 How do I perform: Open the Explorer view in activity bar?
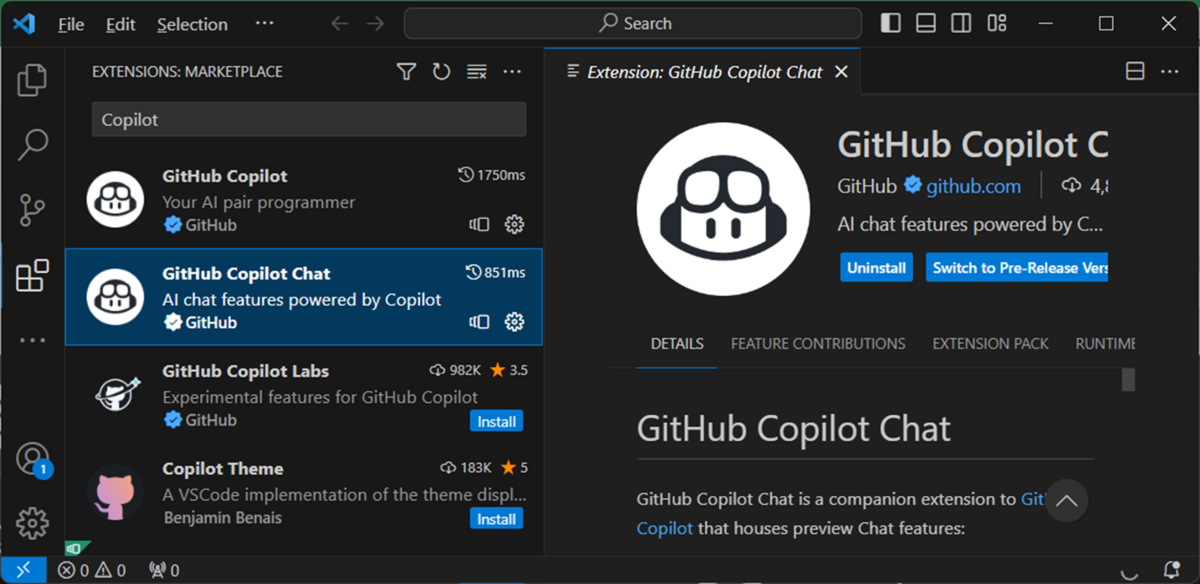pyautogui.click(x=32, y=80)
